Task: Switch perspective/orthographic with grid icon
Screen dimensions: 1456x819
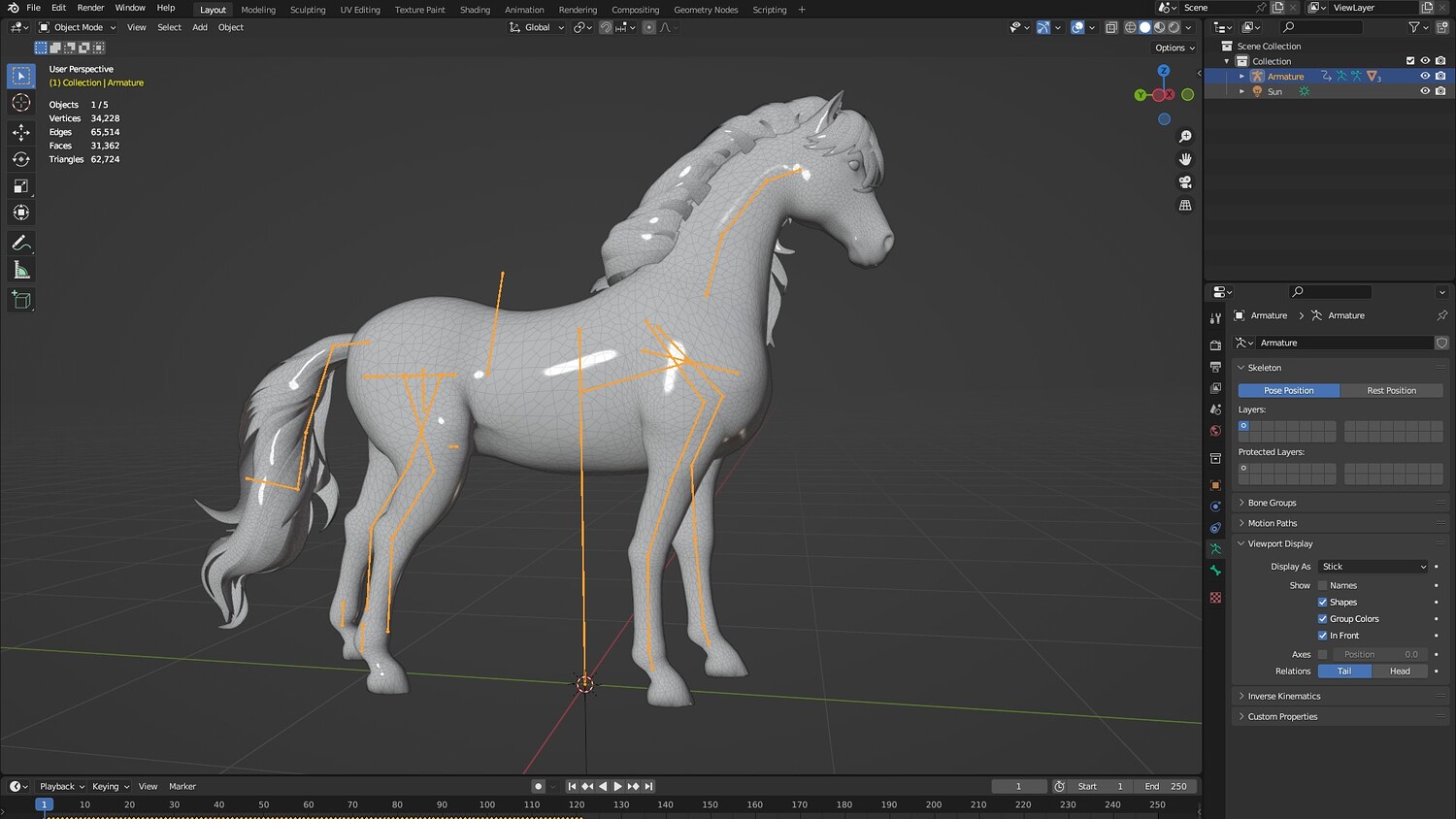Action: [1185, 206]
